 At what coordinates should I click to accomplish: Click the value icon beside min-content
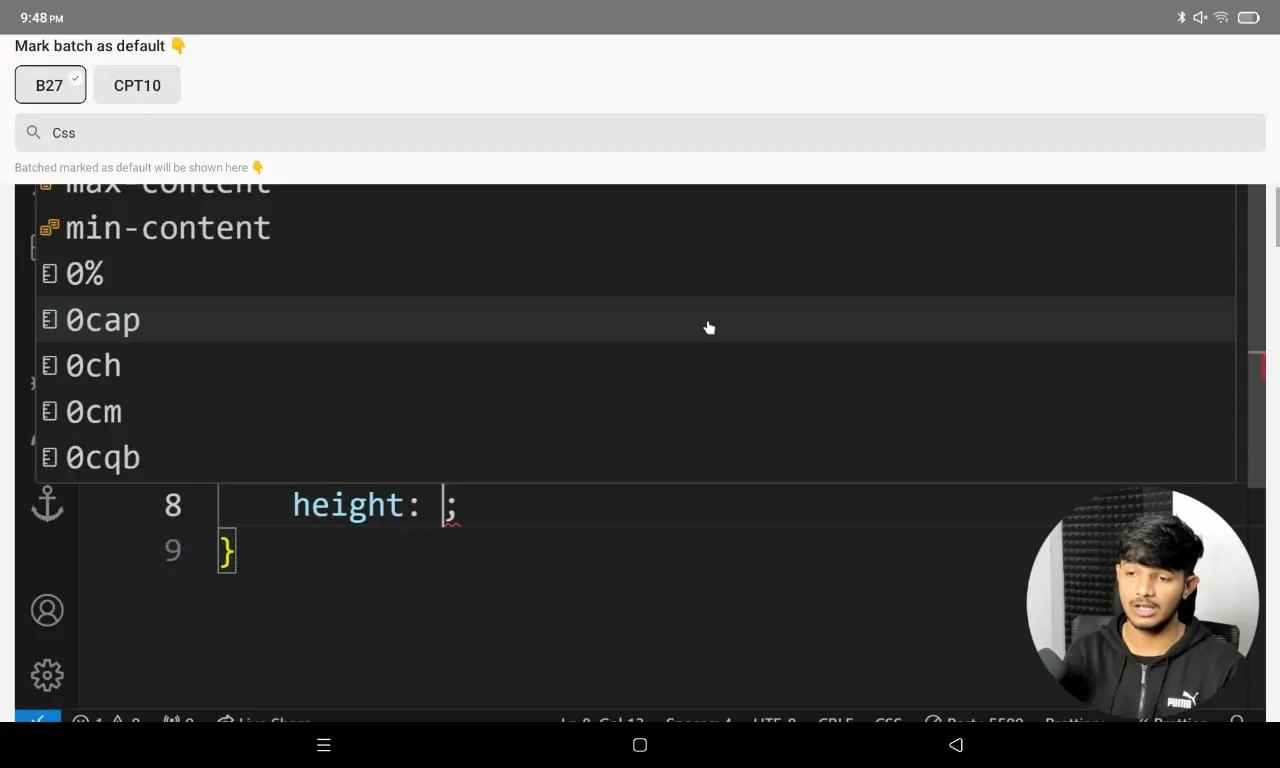point(50,228)
